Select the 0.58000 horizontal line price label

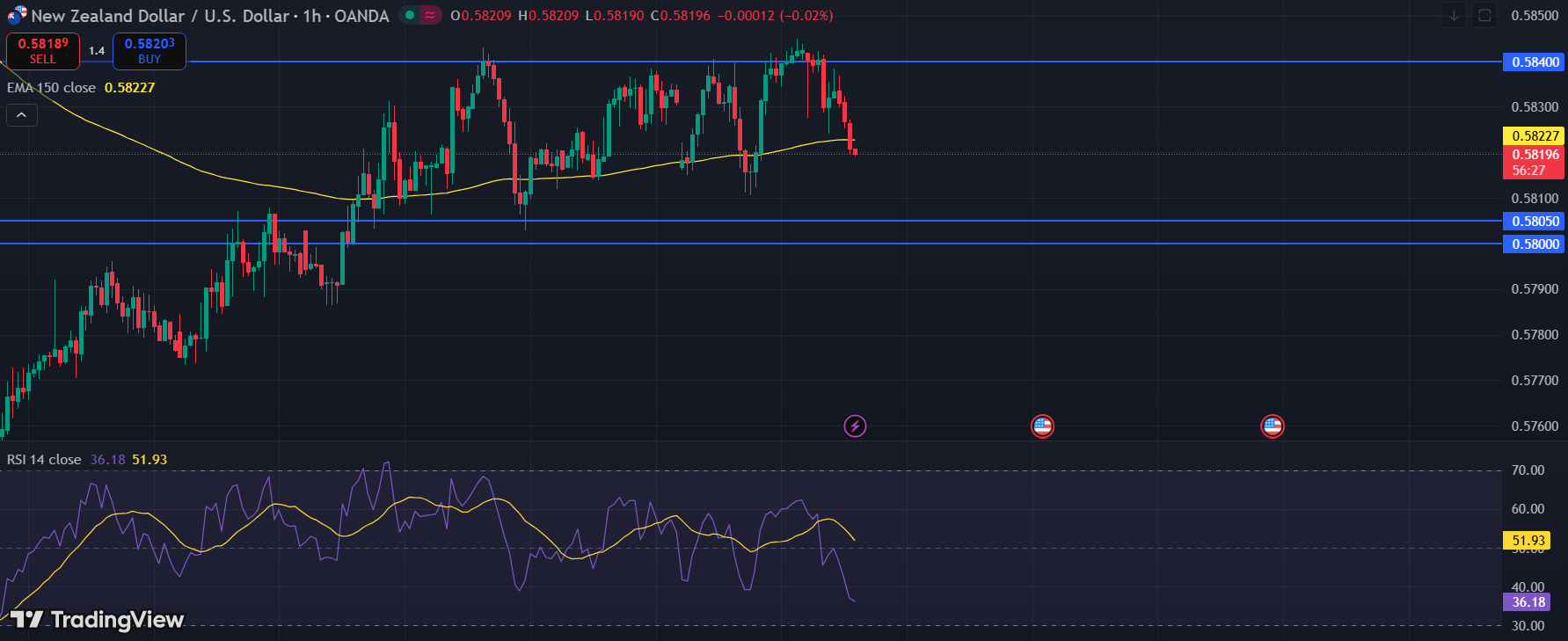[1535, 244]
